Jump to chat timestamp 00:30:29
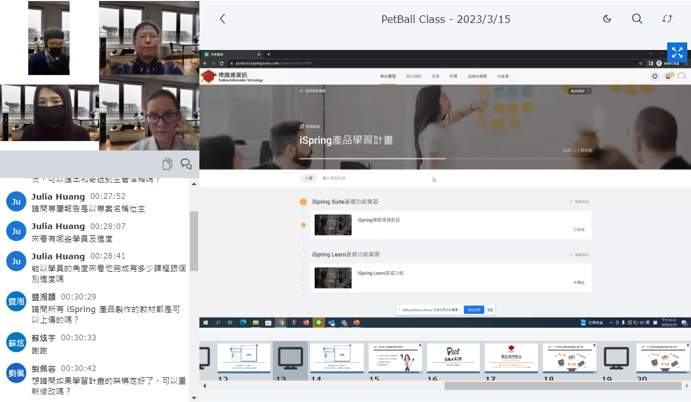Viewport: 691px width, 402px height. [x=78, y=297]
